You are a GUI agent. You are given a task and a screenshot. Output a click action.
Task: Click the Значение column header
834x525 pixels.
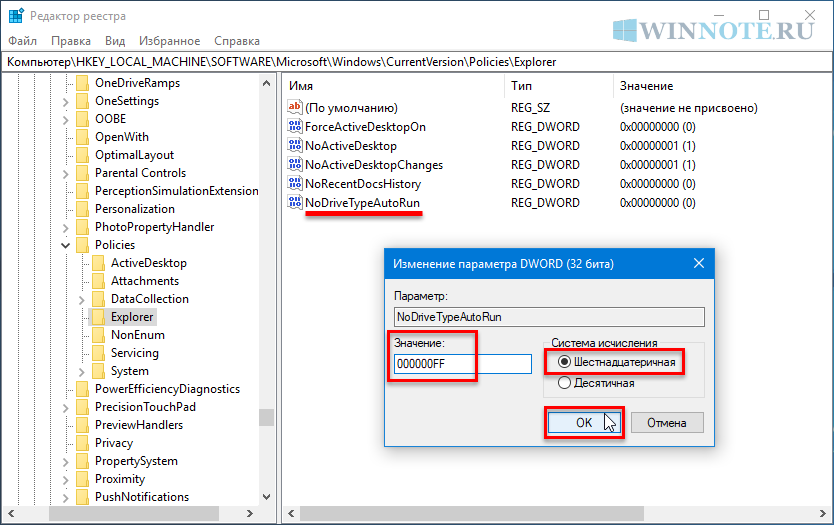pyautogui.click(x=722, y=86)
